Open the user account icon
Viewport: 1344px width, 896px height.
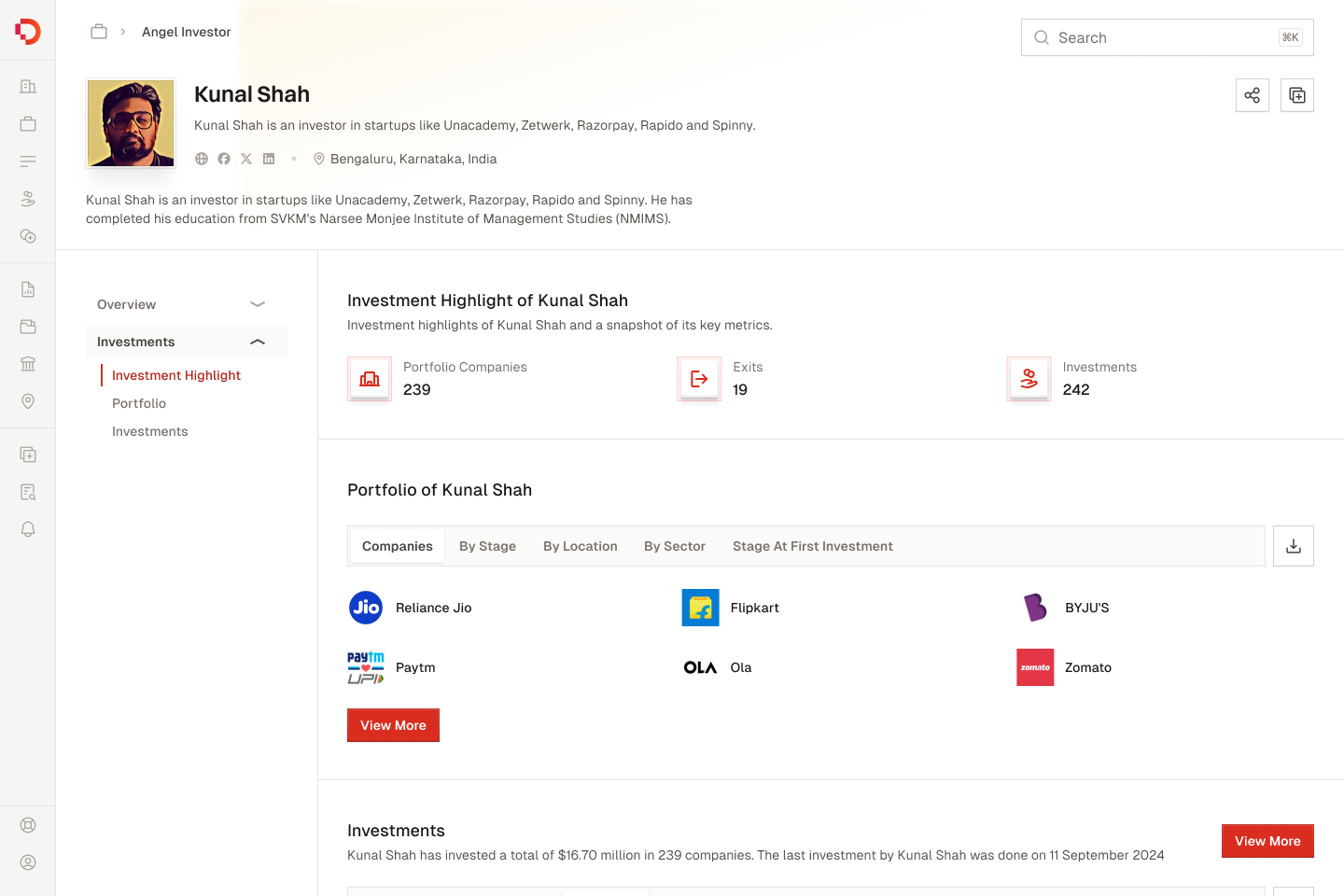tap(28, 862)
